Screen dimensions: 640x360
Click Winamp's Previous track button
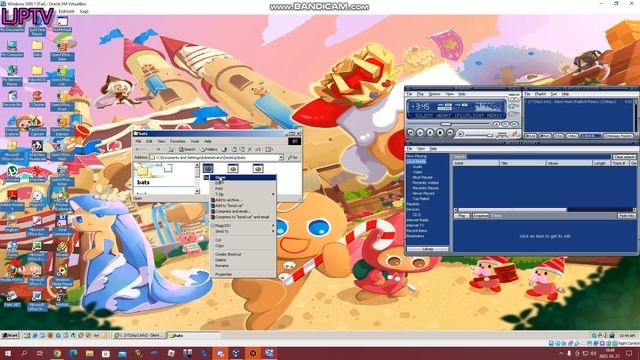(411, 133)
